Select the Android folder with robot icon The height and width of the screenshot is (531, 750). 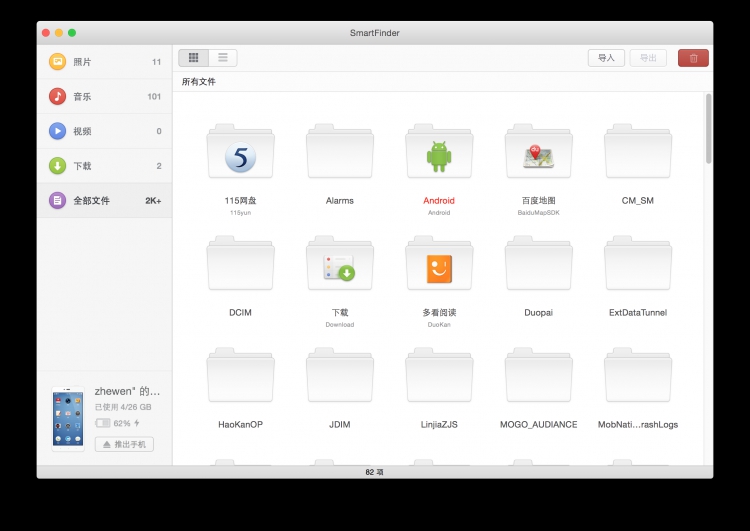point(439,151)
